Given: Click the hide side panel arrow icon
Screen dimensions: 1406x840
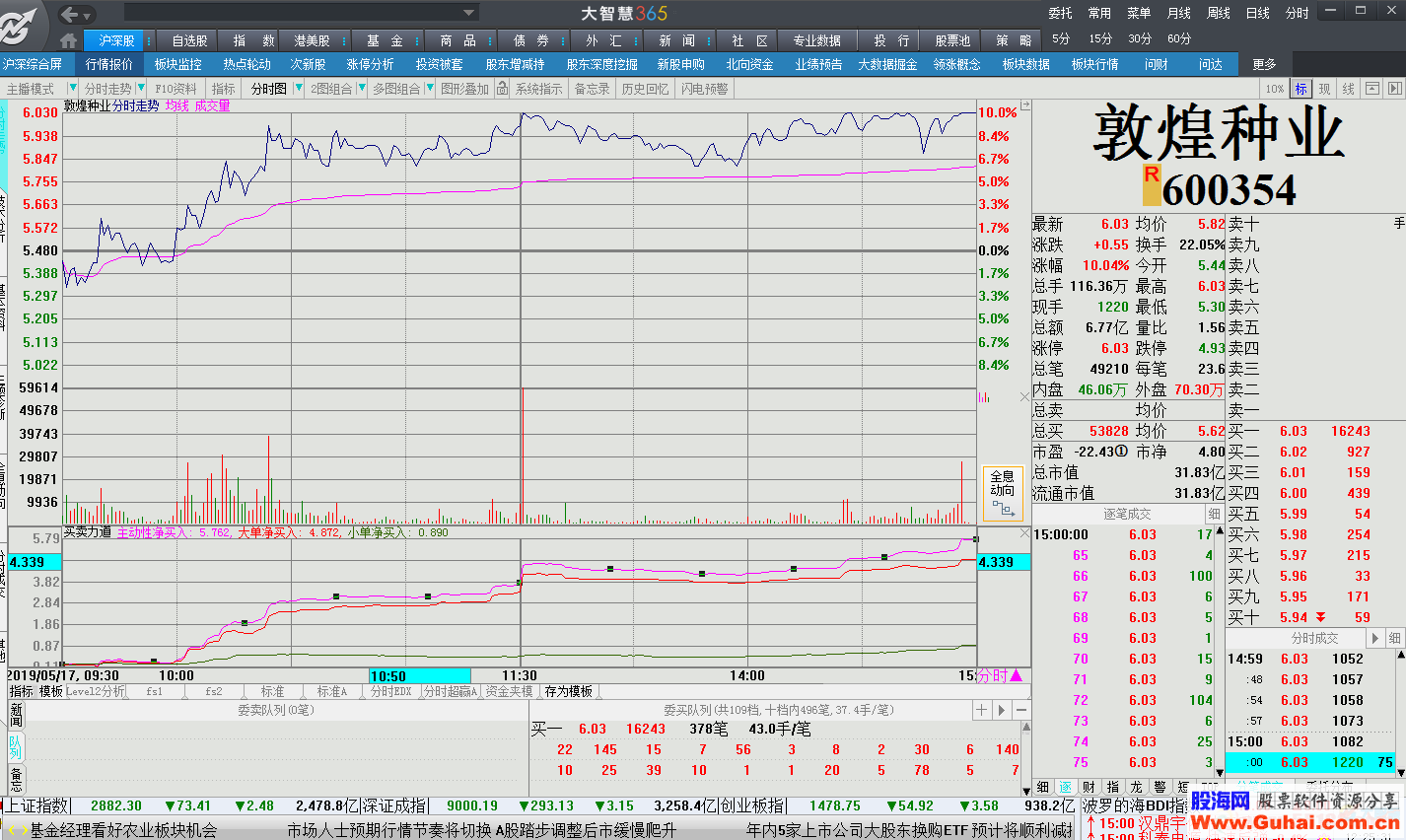Looking at the screenshot, I should [1394, 89].
